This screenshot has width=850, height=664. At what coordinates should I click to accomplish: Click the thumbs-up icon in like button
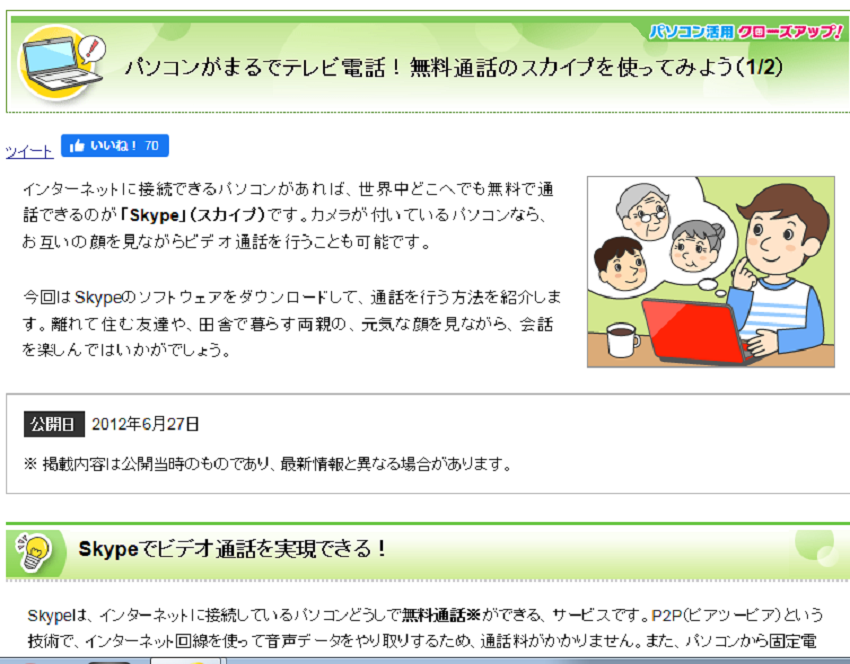[77, 146]
